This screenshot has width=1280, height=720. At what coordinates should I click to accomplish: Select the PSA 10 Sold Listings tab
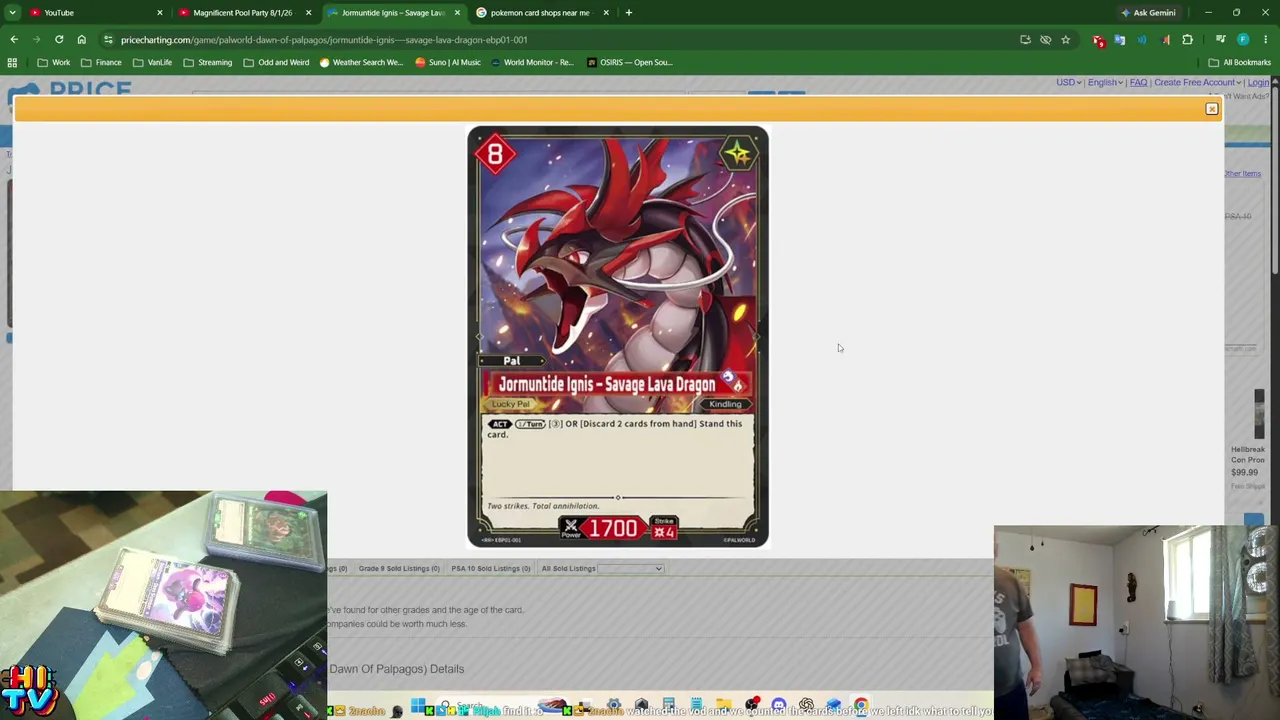(491, 569)
